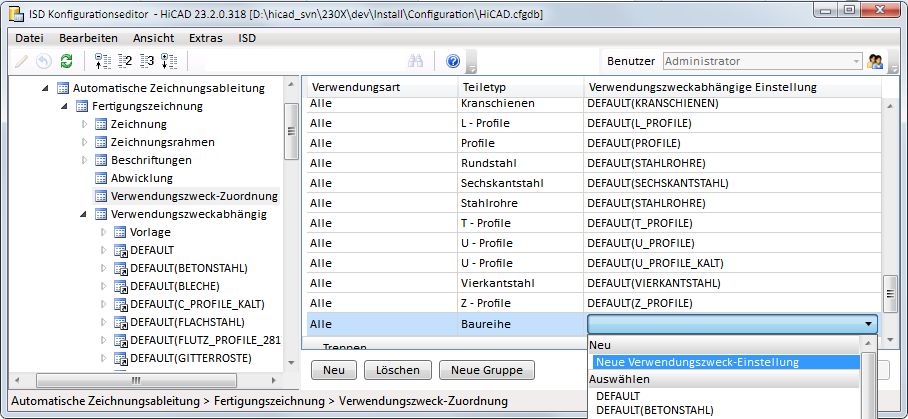
Task: Open the ISD menu
Action: [247, 38]
